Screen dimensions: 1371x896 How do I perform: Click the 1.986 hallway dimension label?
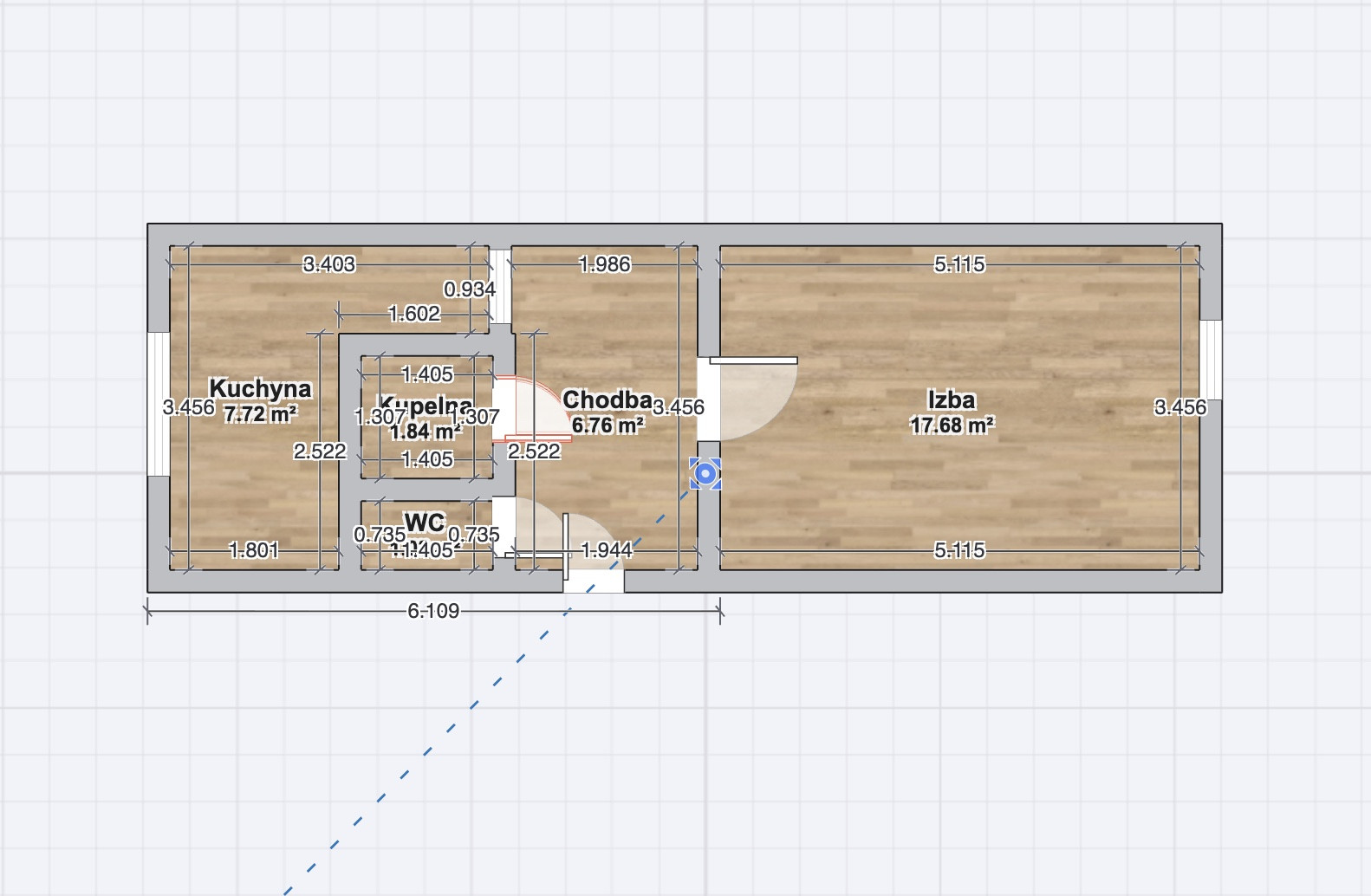point(605,264)
